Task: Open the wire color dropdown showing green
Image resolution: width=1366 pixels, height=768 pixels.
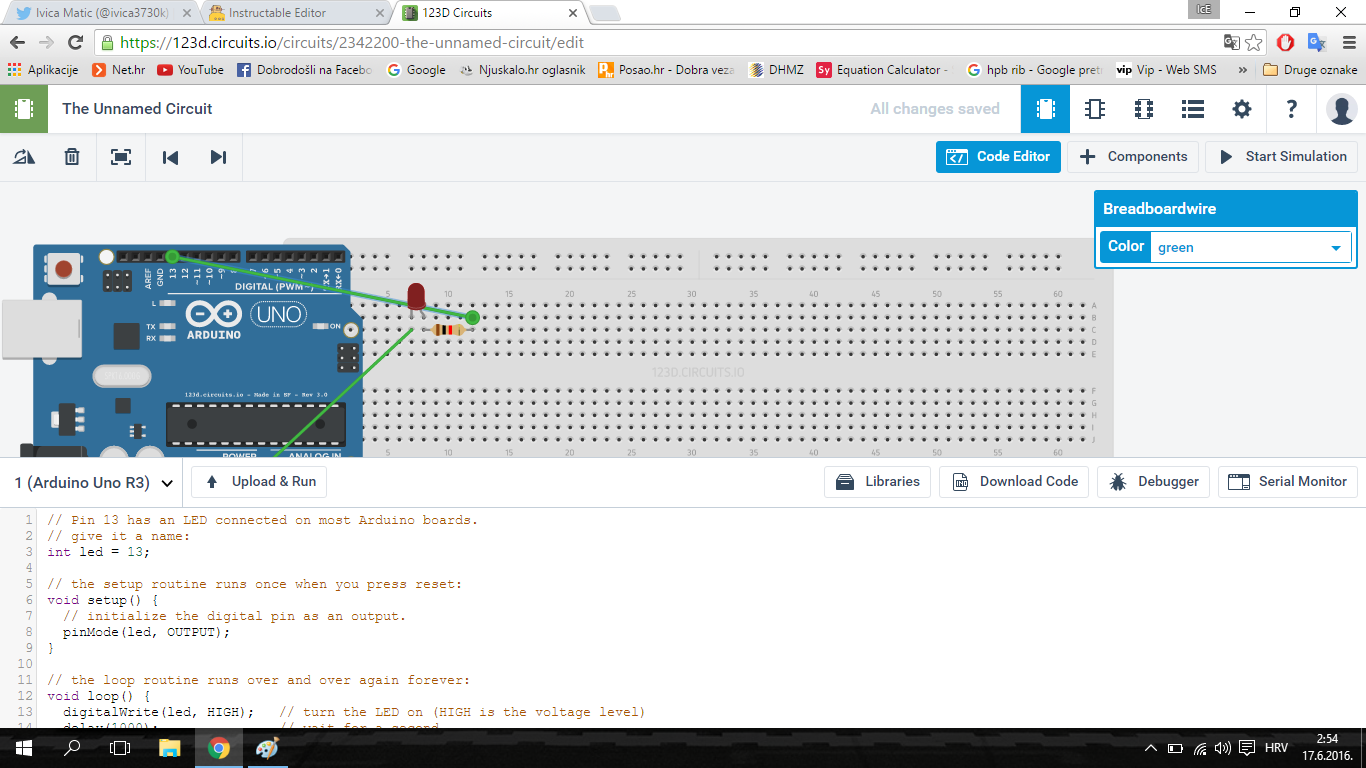Action: pos(1250,246)
